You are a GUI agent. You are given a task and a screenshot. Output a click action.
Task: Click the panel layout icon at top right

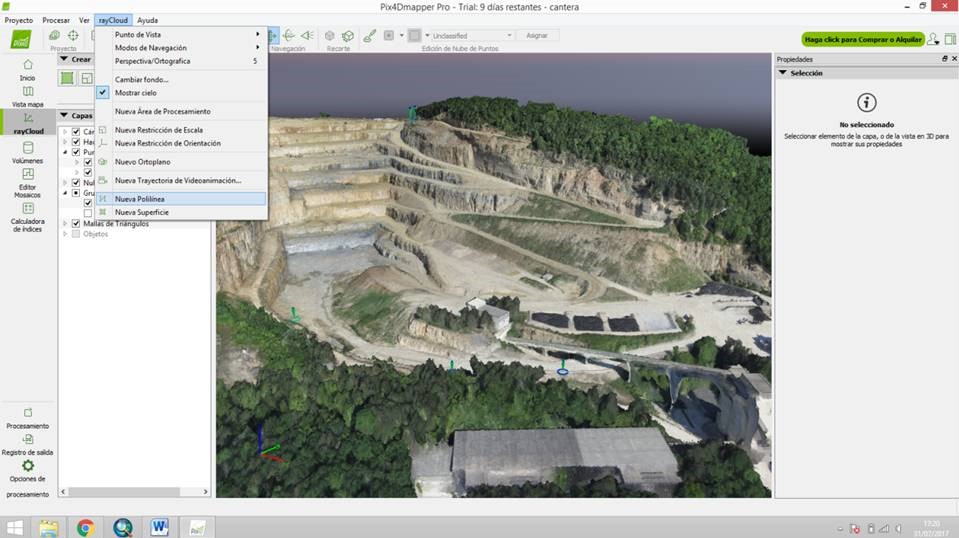pos(950,39)
